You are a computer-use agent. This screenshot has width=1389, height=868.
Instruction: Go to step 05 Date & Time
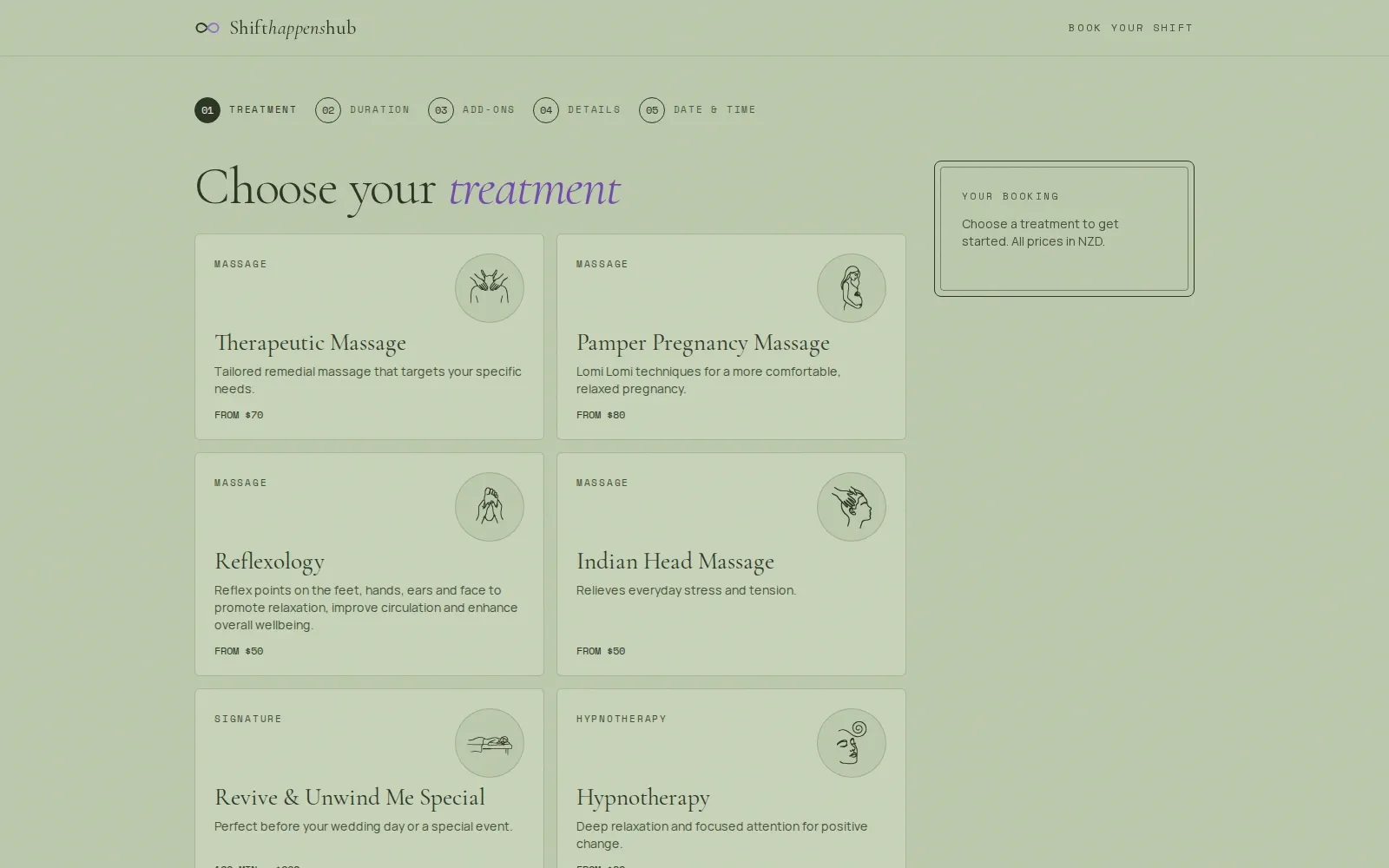coord(698,110)
